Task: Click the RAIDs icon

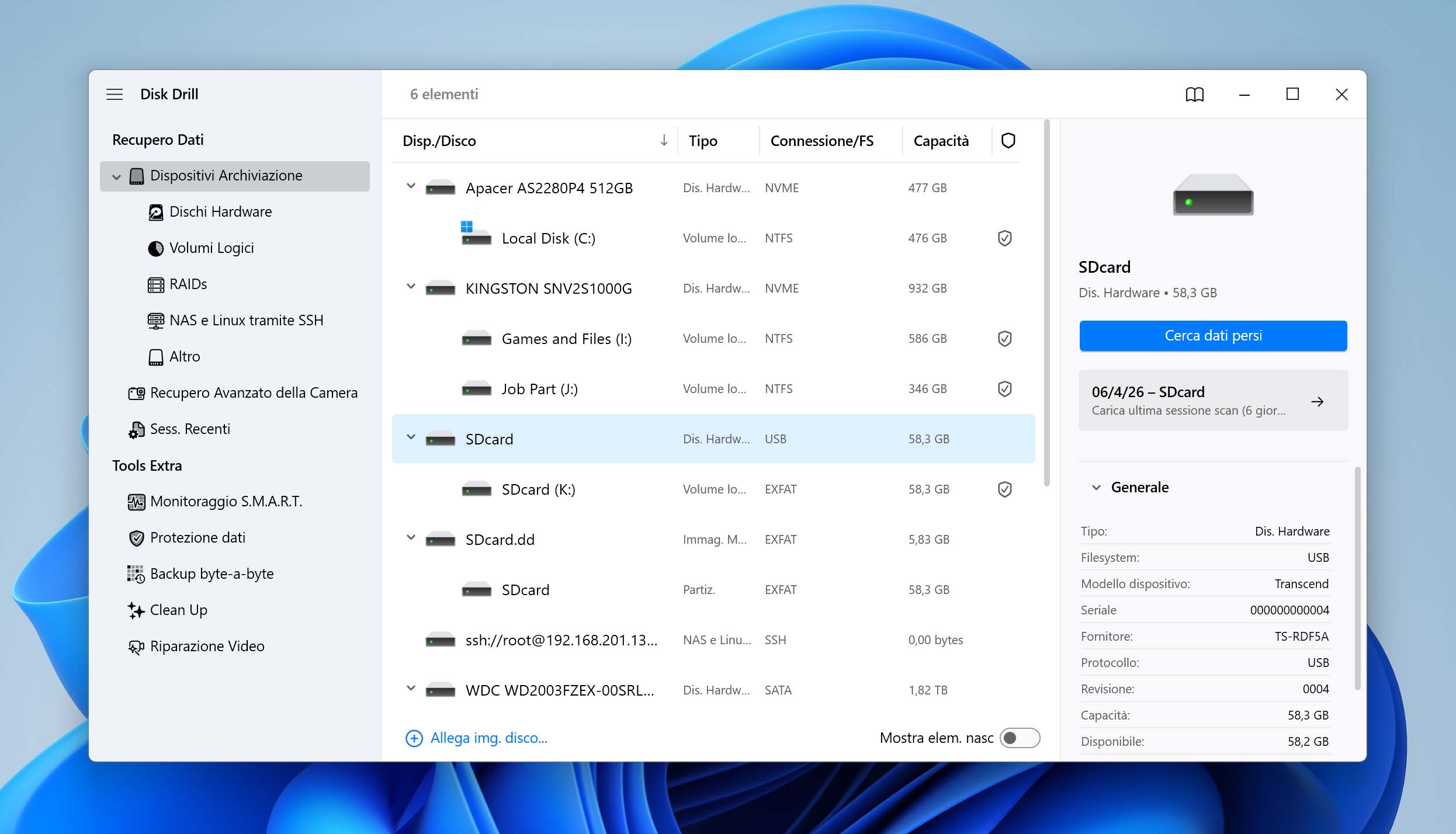Action: pos(155,284)
